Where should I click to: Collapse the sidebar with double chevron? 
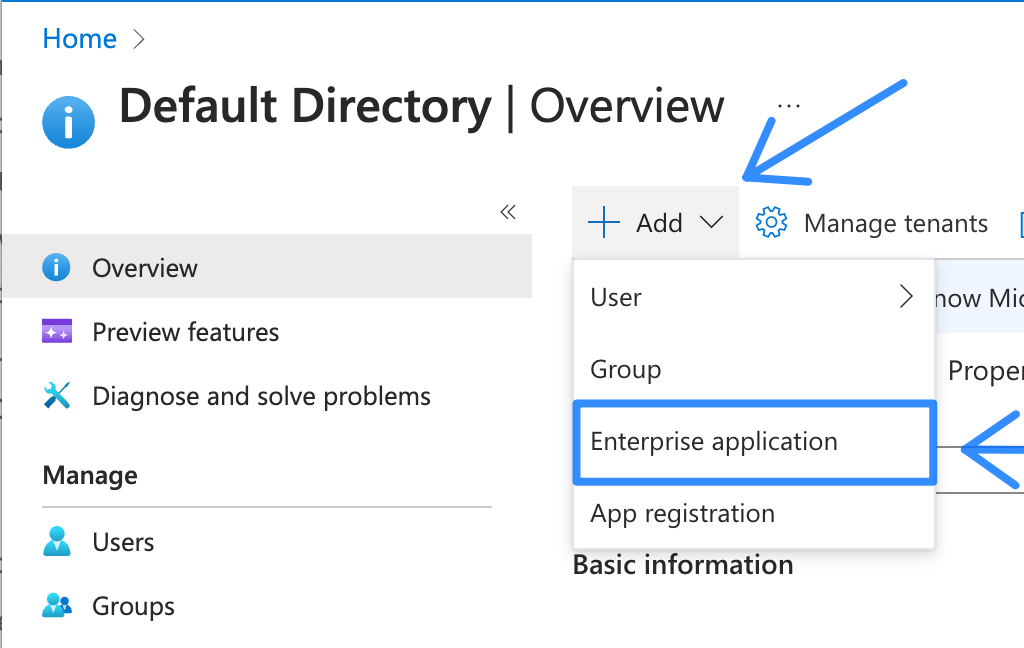[x=508, y=212]
